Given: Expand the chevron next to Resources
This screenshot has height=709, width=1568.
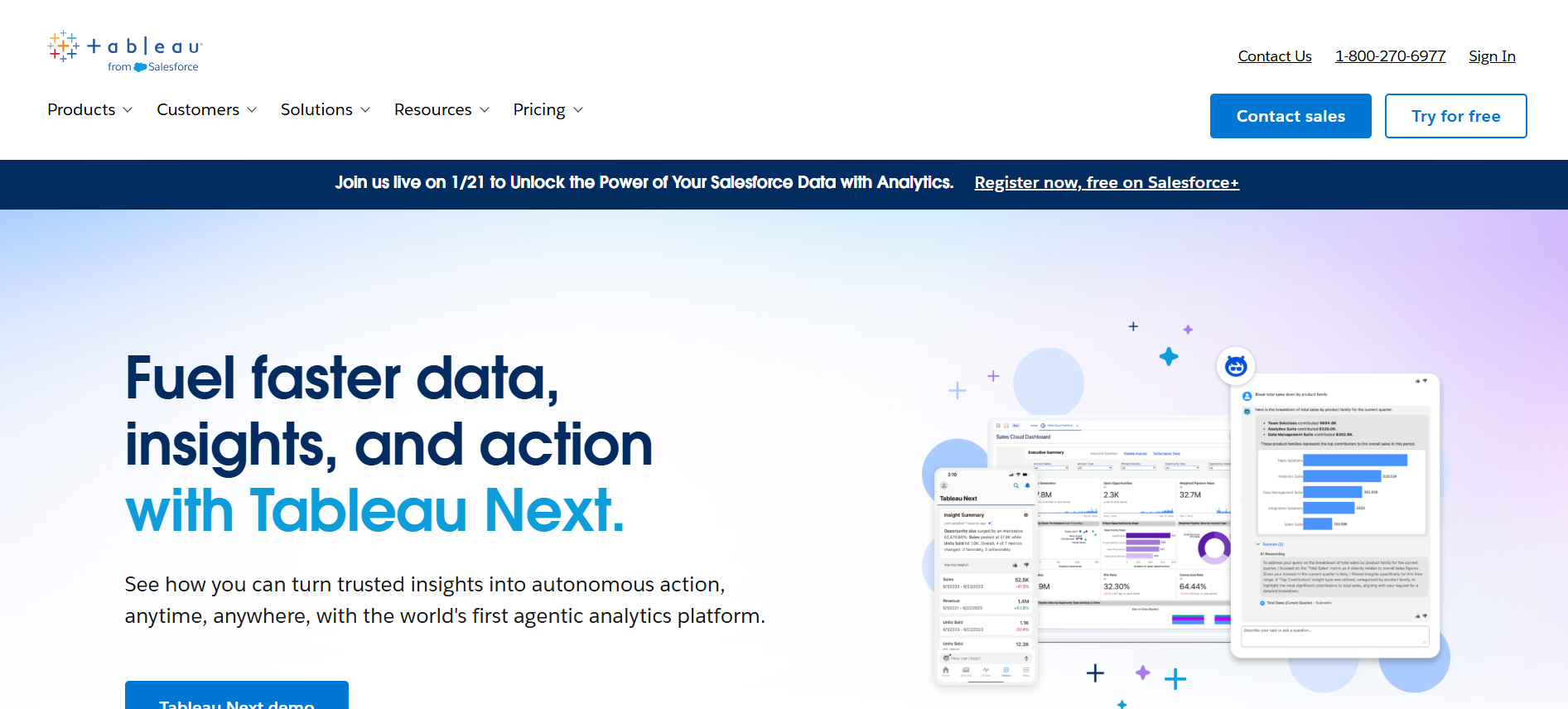Looking at the screenshot, I should [x=485, y=110].
